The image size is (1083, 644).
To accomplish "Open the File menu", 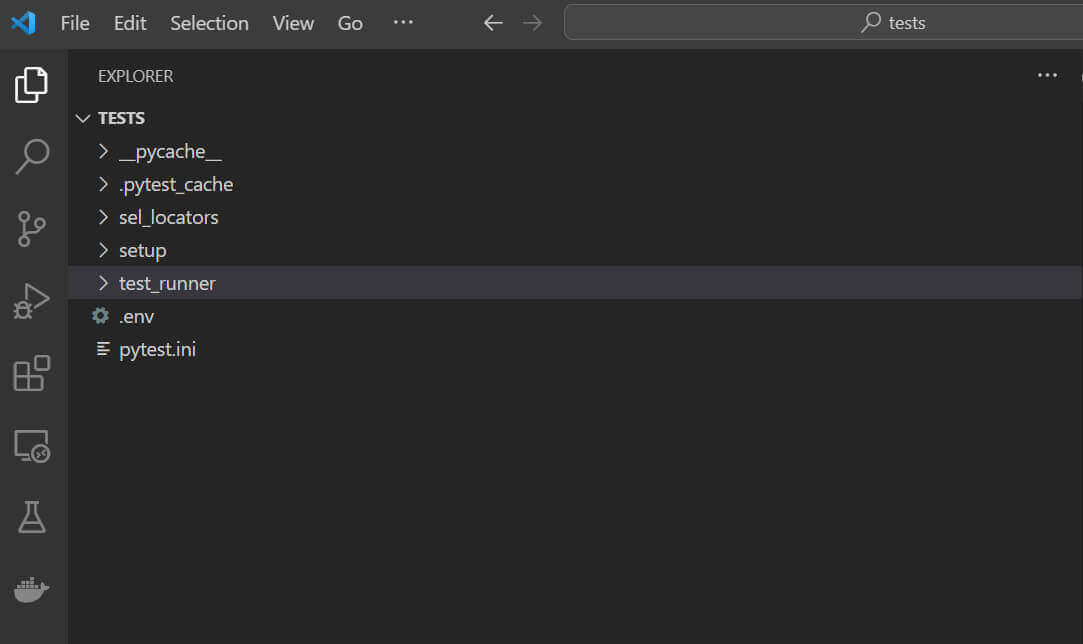I will coord(74,23).
